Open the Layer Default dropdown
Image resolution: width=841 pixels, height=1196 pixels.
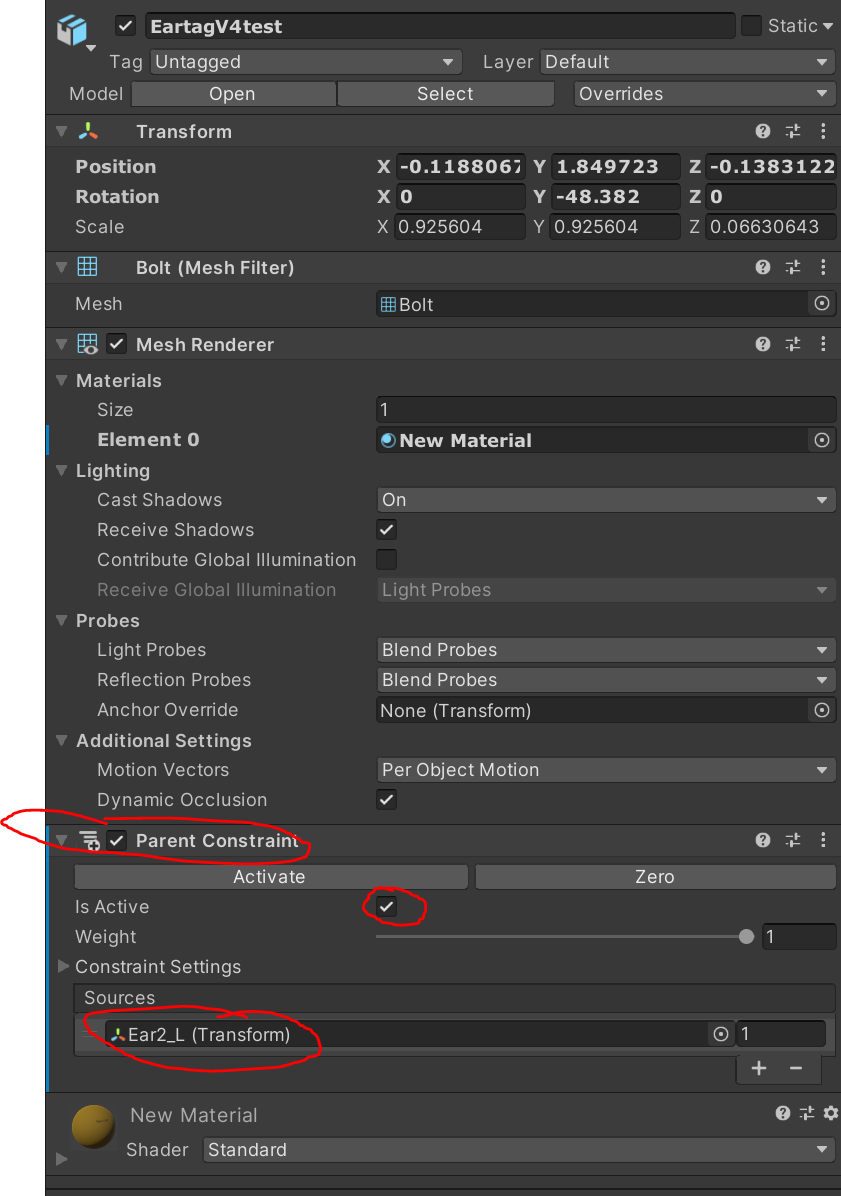(686, 62)
